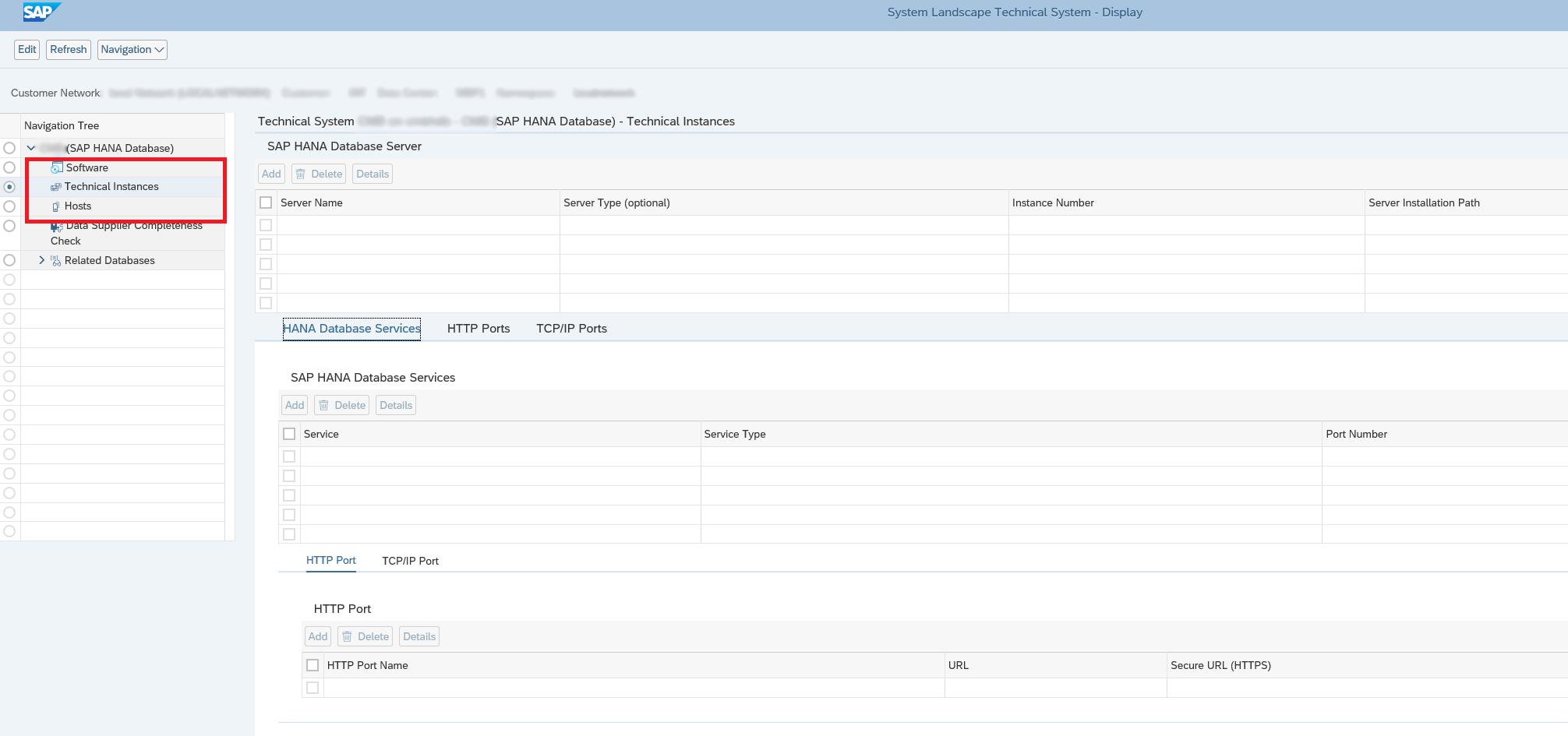Click Details in Database Server toolbar
The width and height of the screenshot is (1568, 736).
tap(373, 174)
